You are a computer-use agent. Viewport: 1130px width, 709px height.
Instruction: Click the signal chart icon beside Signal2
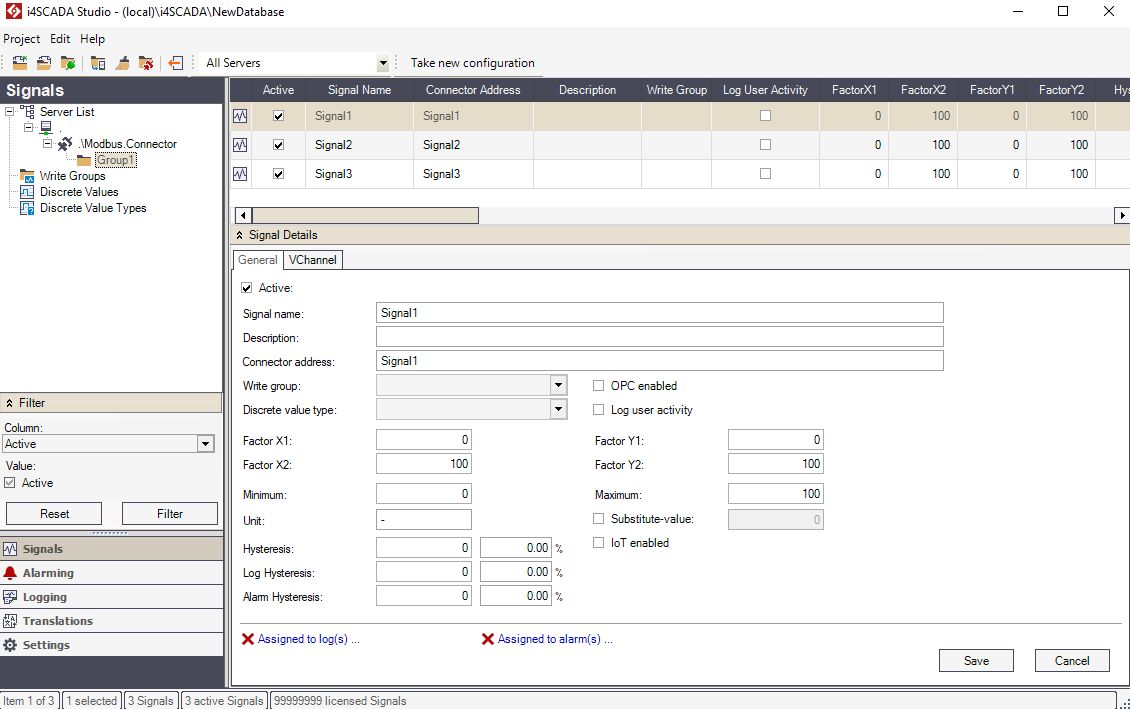click(x=239, y=144)
